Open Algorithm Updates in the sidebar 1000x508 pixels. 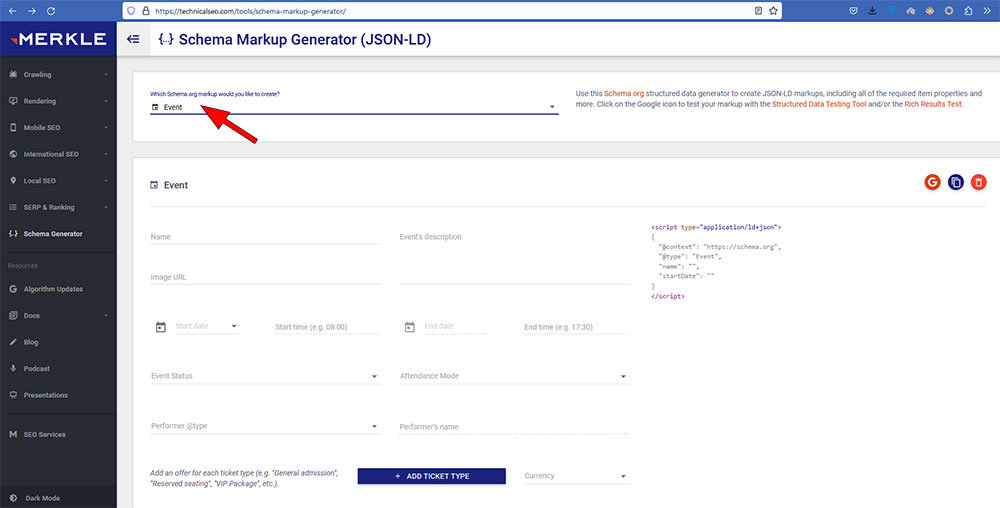coord(58,289)
